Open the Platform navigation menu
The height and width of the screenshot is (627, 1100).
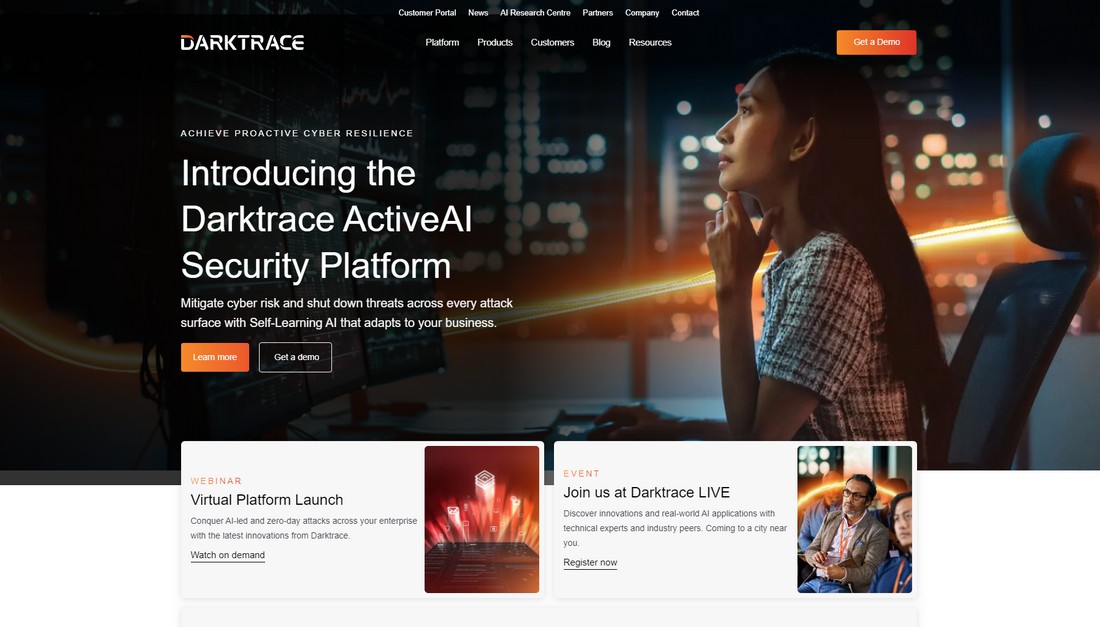[442, 42]
